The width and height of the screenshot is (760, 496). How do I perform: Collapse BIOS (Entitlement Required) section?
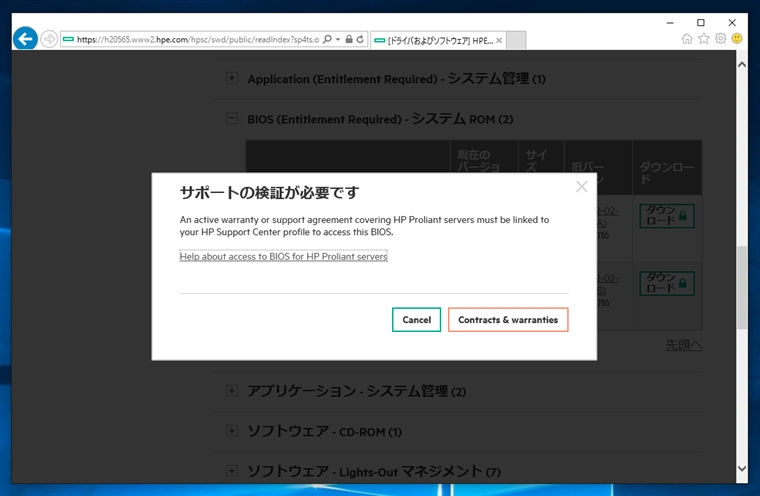click(232, 118)
